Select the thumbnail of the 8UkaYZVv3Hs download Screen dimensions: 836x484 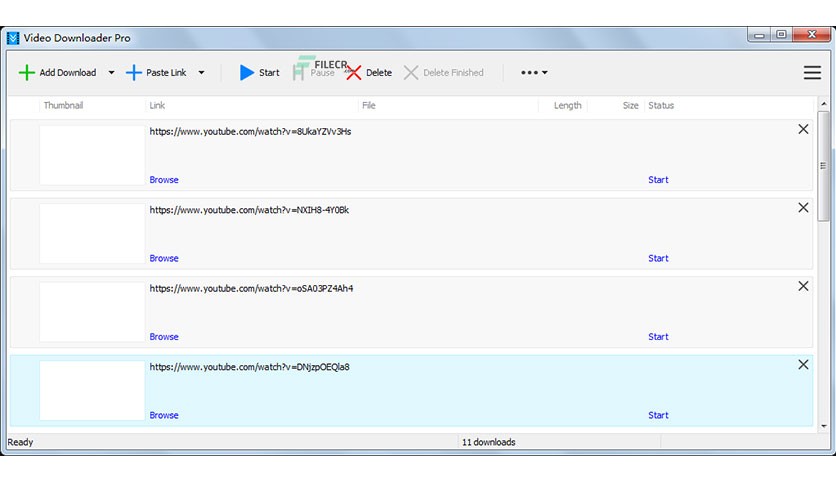coord(92,155)
